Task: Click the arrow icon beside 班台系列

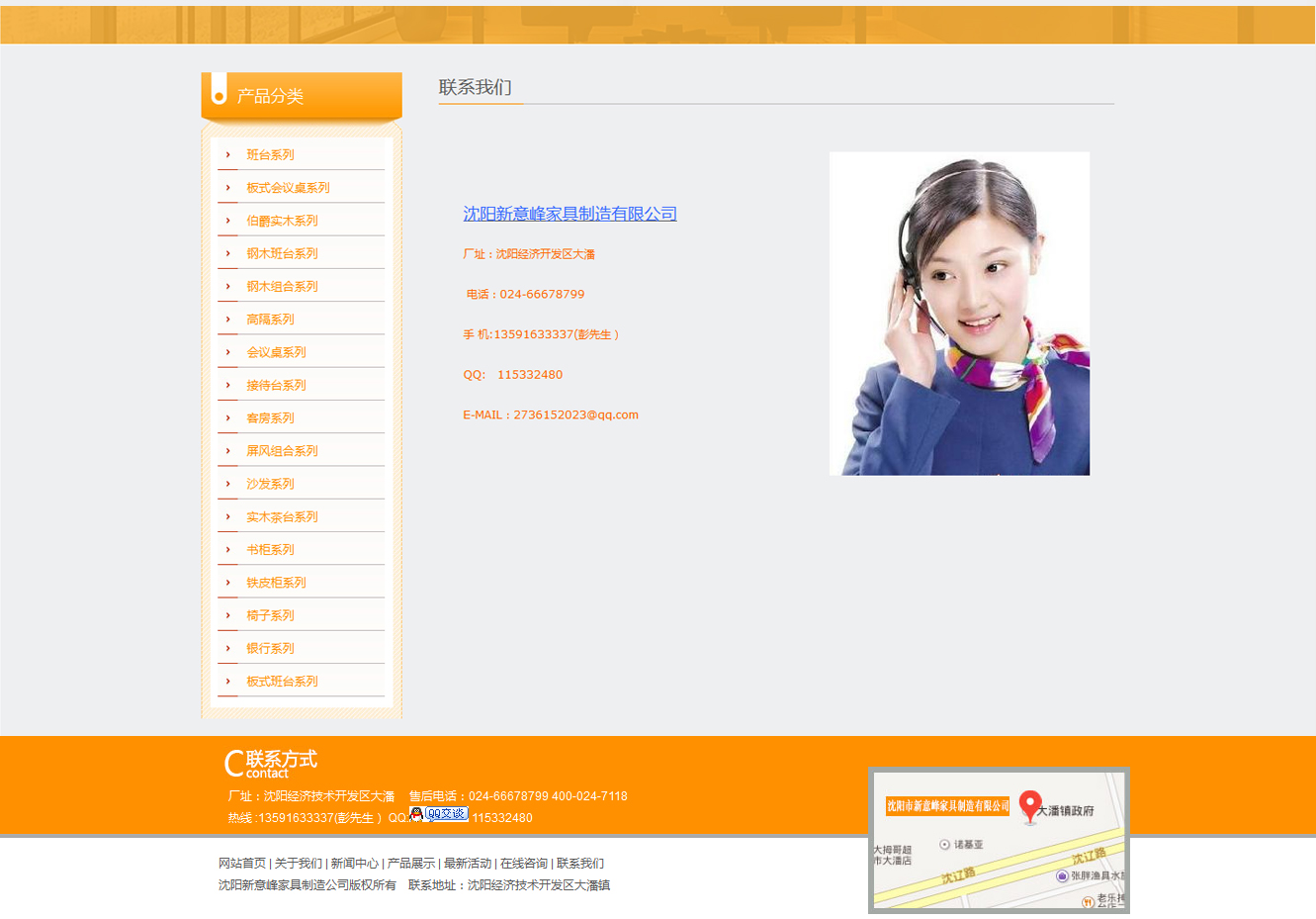Action: pyautogui.click(x=227, y=154)
